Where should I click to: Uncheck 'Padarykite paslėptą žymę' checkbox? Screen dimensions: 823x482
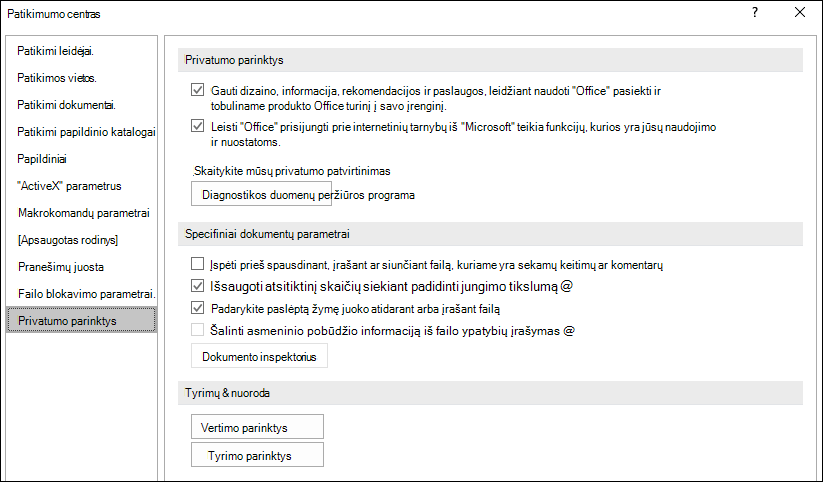coord(197,308)
